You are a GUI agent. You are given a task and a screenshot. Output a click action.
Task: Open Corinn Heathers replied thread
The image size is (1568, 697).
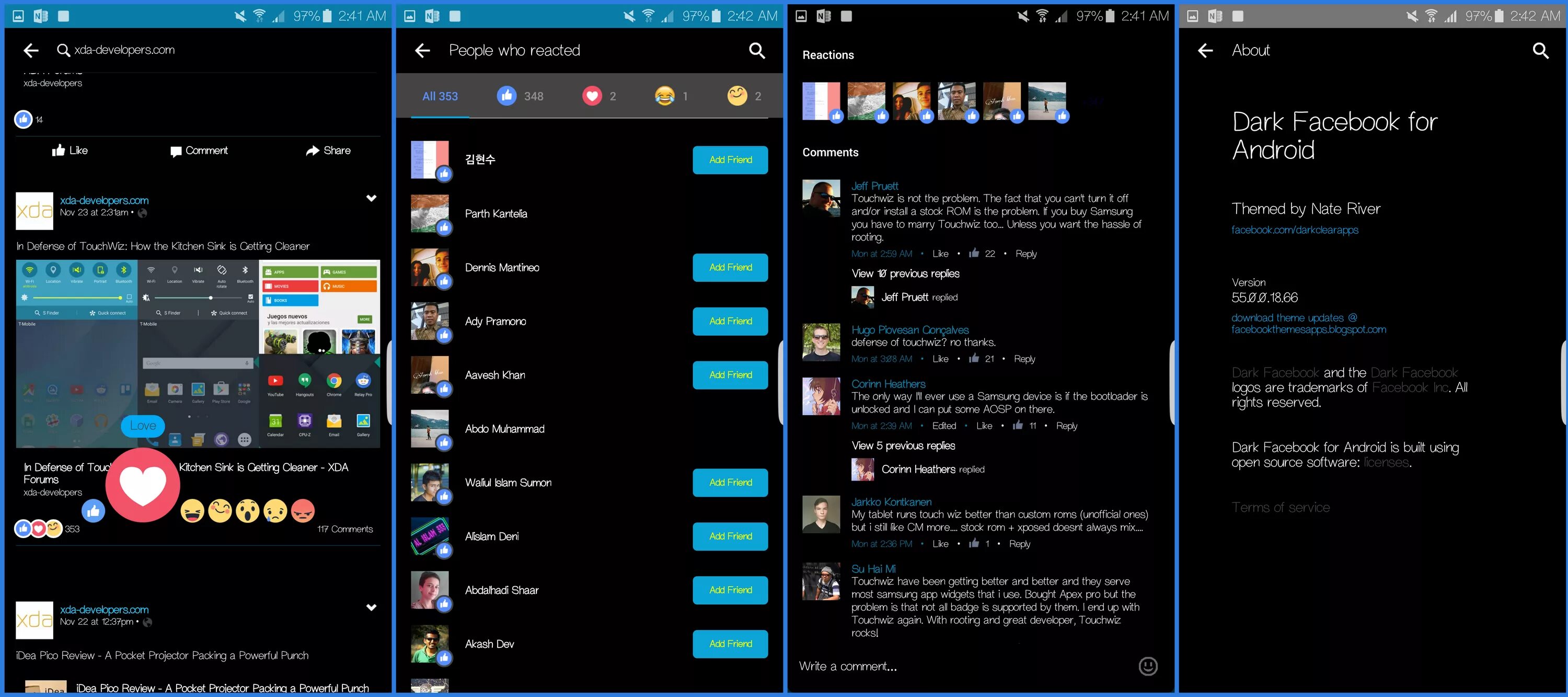(918, 470)
